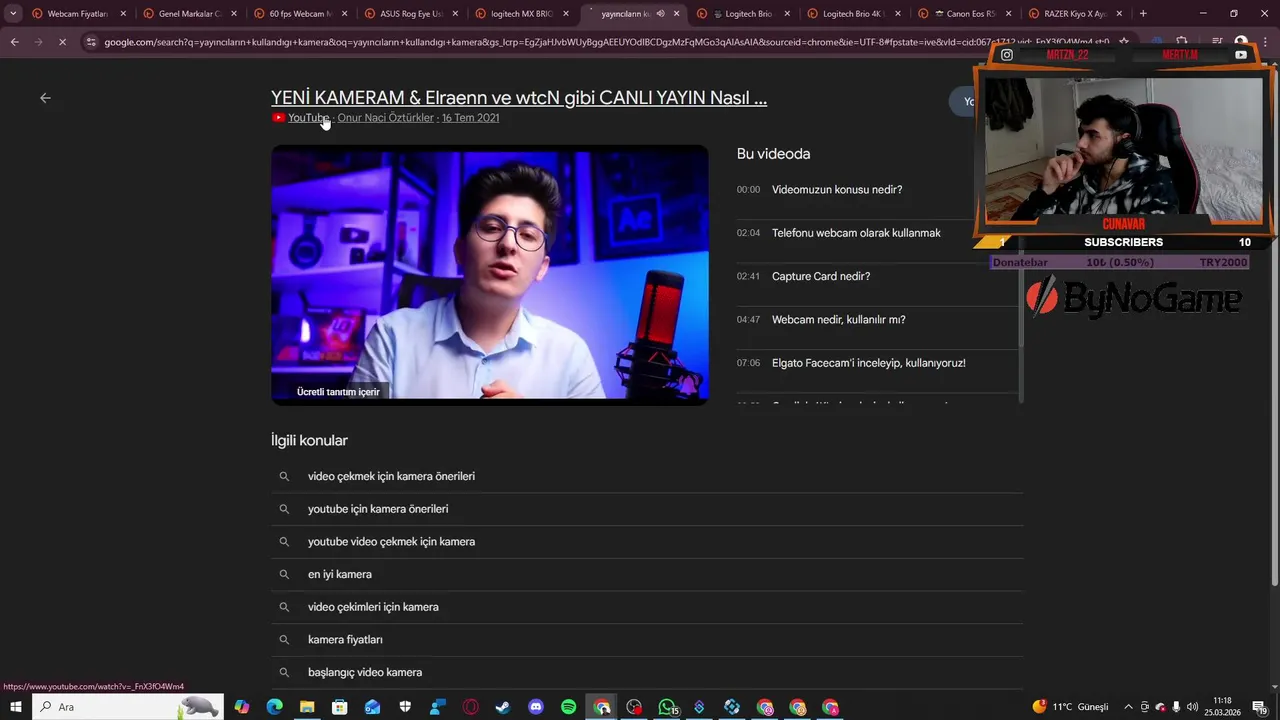The height and width of the screenshot is (720, 1280).
Task: Click the page's vertical scrollbar
Action: (x=1274, y=330)
